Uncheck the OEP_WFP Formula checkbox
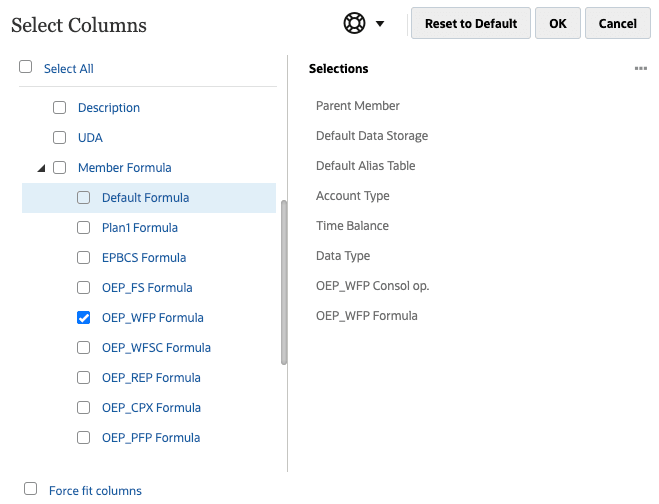 tap(84, 318)
